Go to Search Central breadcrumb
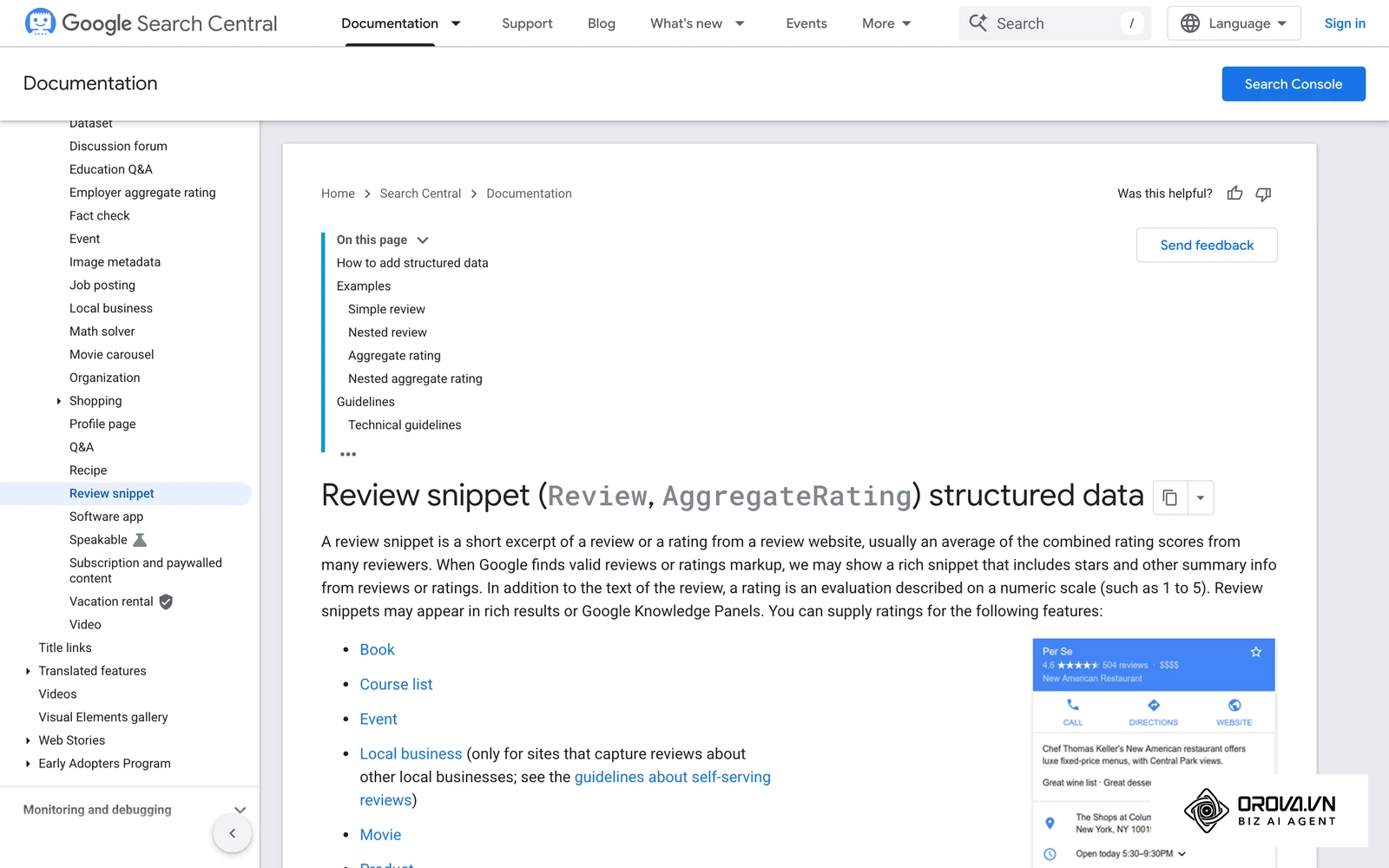This screenshot has width=1389, height=868. pos(420,194)
